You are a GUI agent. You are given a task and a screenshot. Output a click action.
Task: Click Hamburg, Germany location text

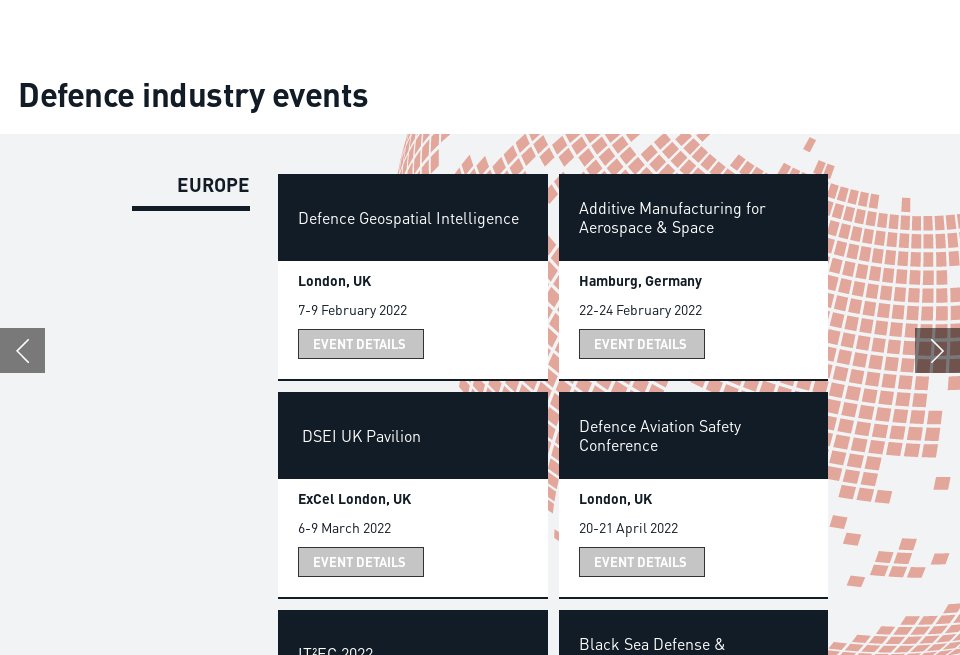coord(640,281)
